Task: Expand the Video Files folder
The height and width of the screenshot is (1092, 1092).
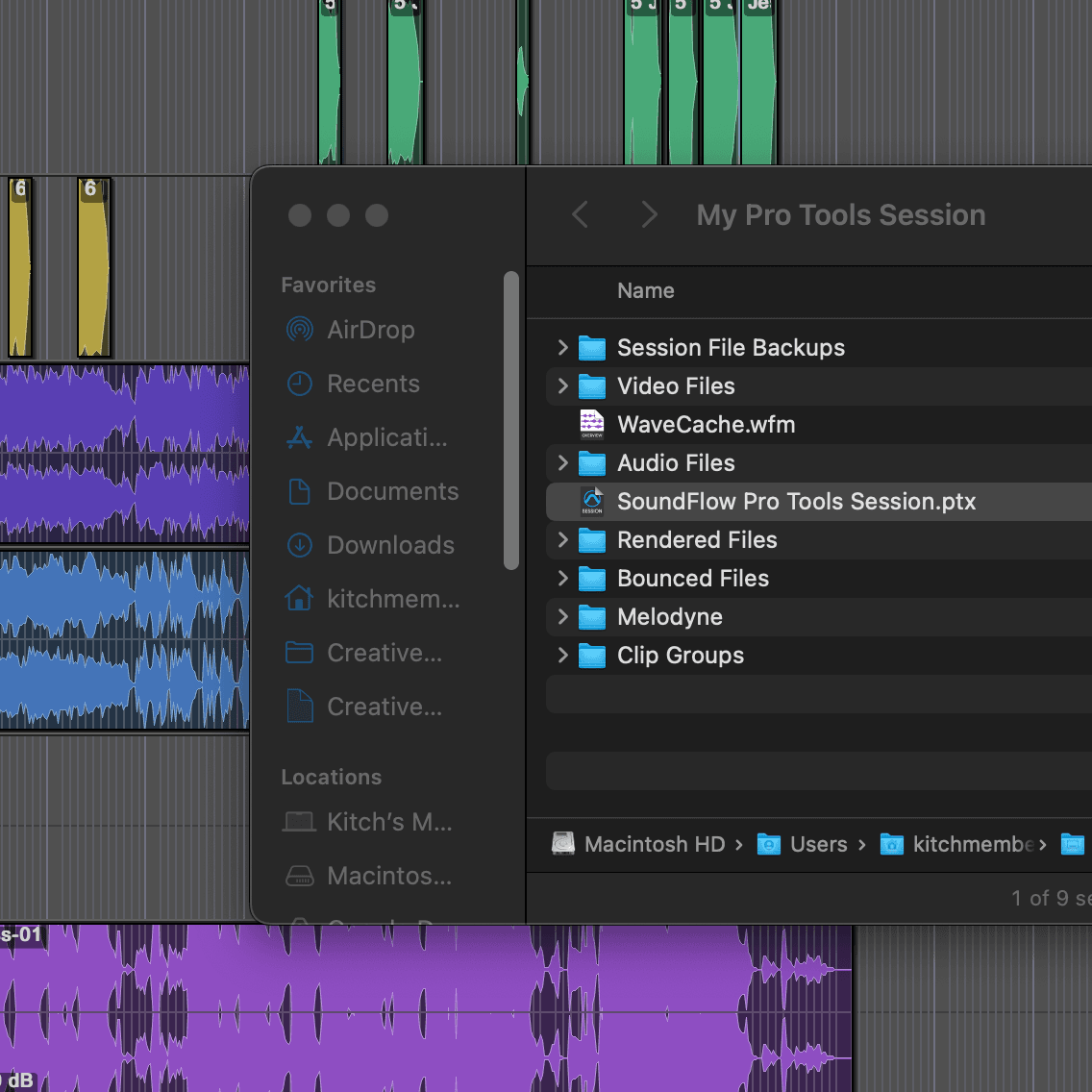Action: coord(562,385)
